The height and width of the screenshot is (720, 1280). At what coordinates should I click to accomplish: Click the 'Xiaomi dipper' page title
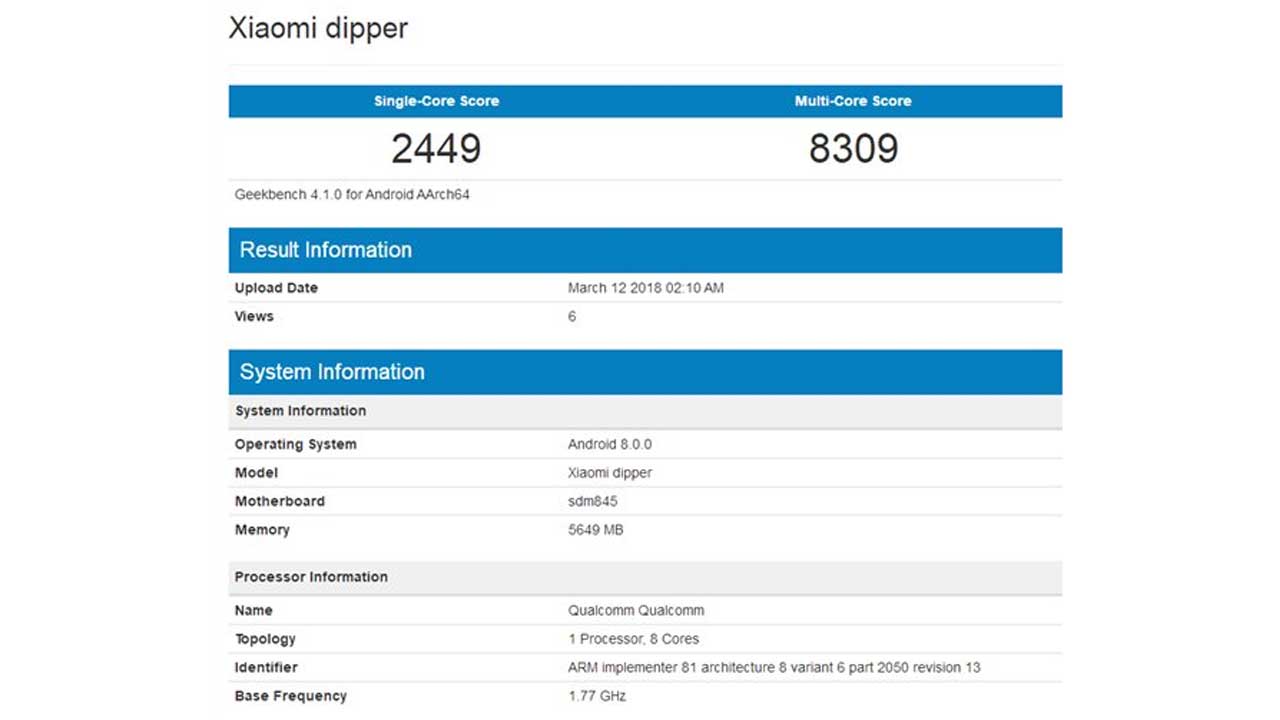[318, 28]
